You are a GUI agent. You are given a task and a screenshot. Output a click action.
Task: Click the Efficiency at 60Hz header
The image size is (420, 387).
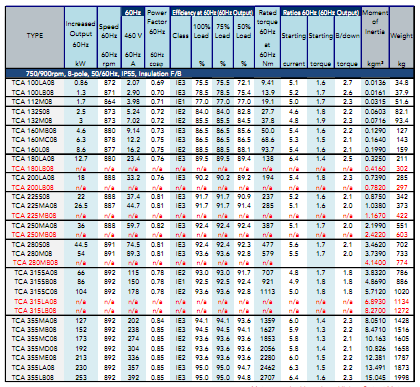(212, 12)
